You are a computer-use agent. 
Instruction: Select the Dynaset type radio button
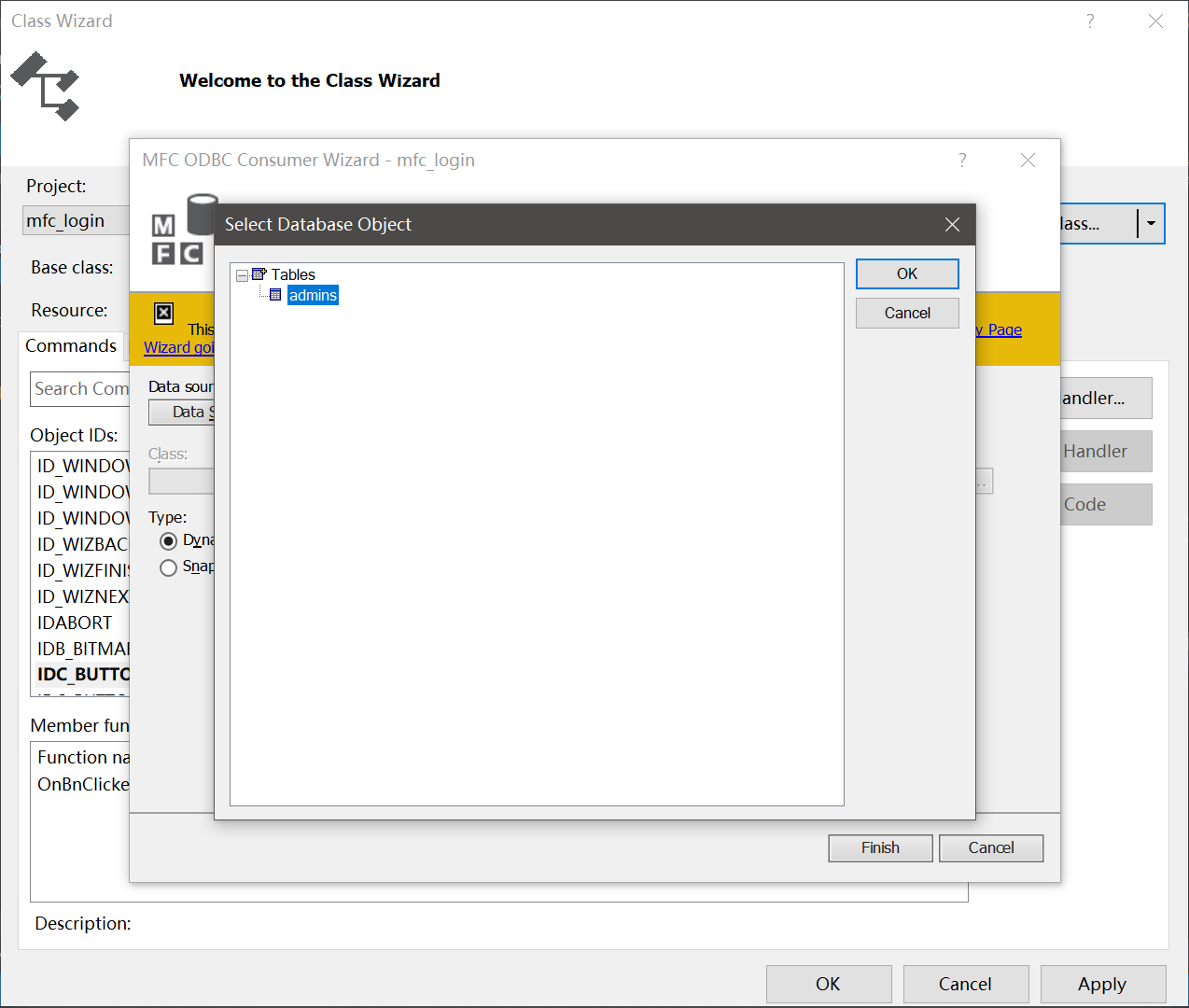click(168, 541)
